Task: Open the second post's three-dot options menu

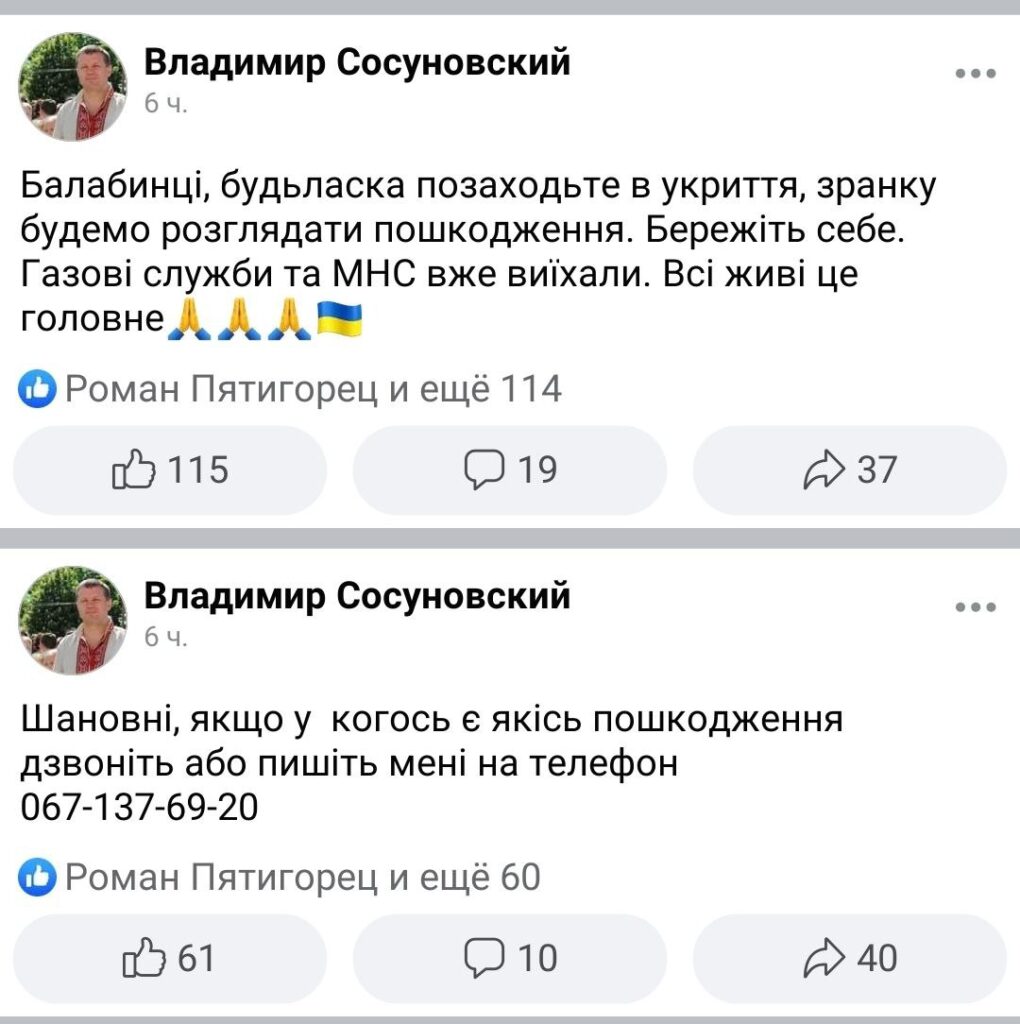Action: coord(975,607)
